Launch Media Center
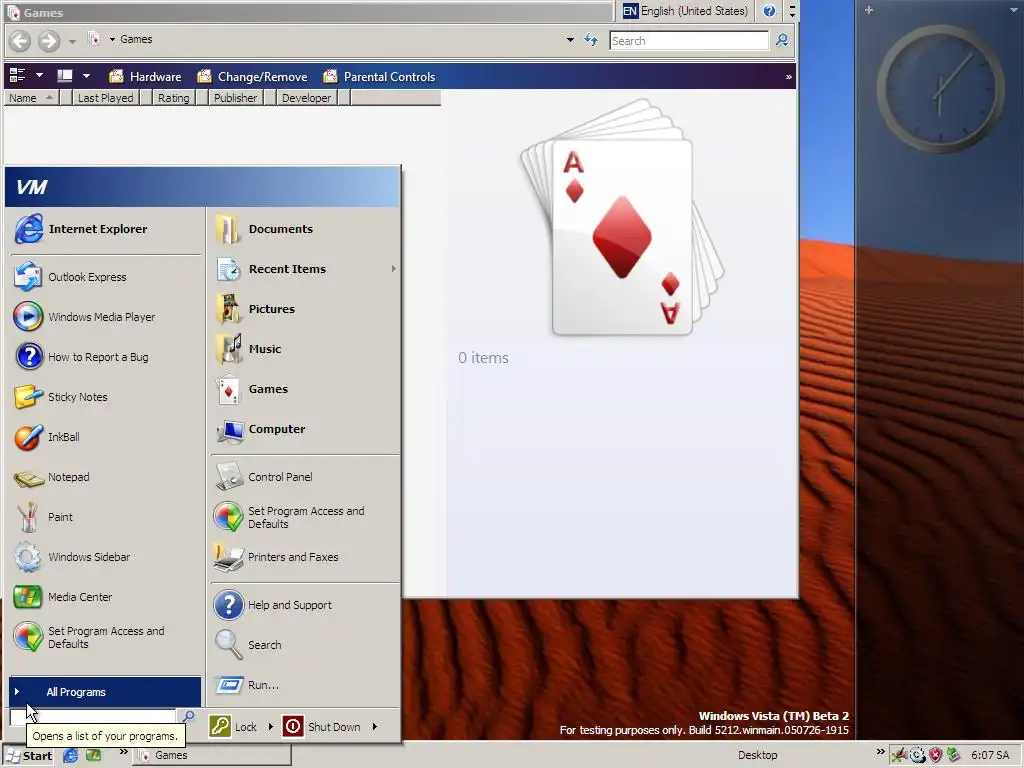Viewport: 1024px width, 768px height. pyautogui.click(x=104, y=597)
